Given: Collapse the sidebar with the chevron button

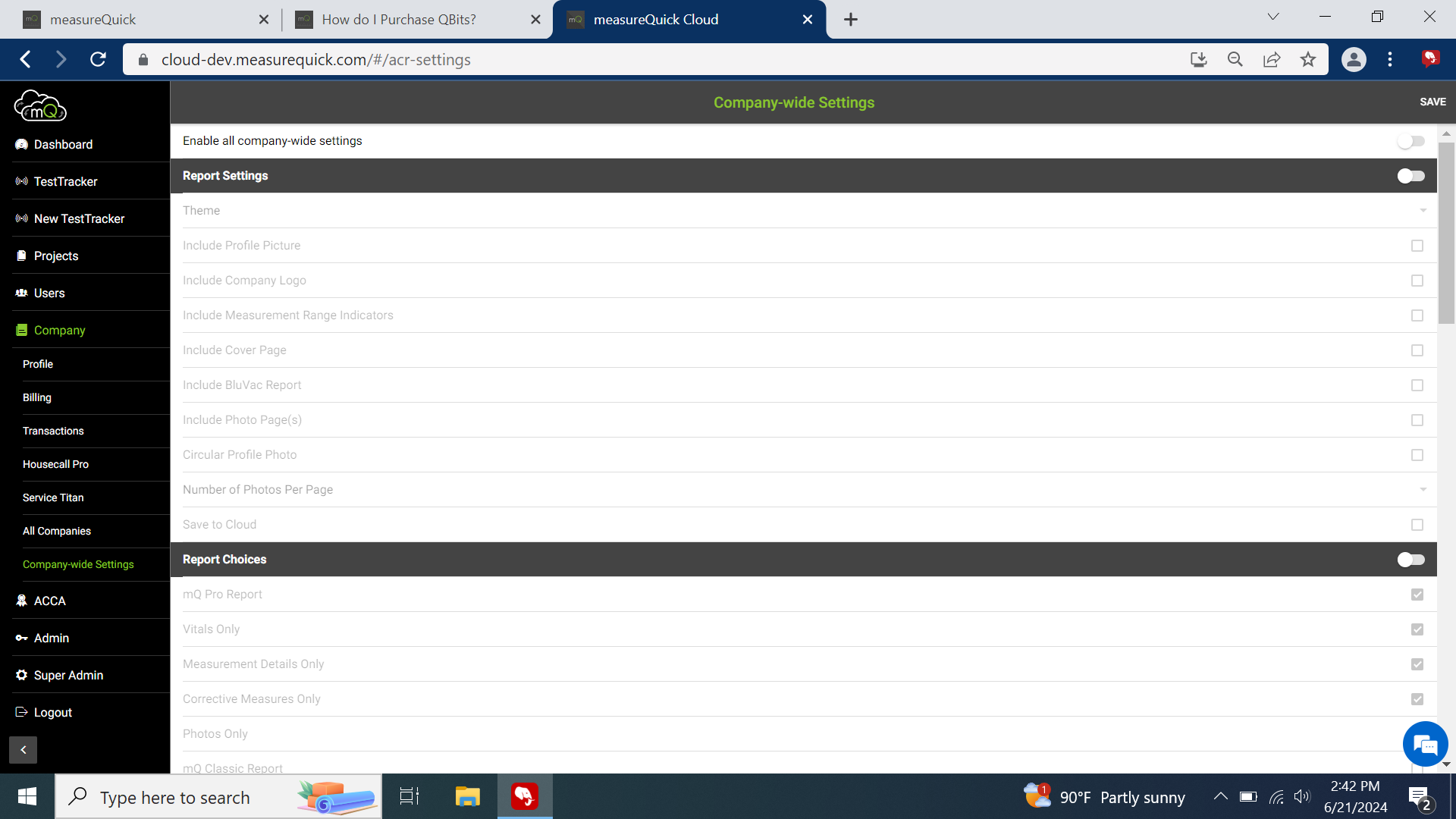Looking at the screenshot, I should click(x=23, y=749).
